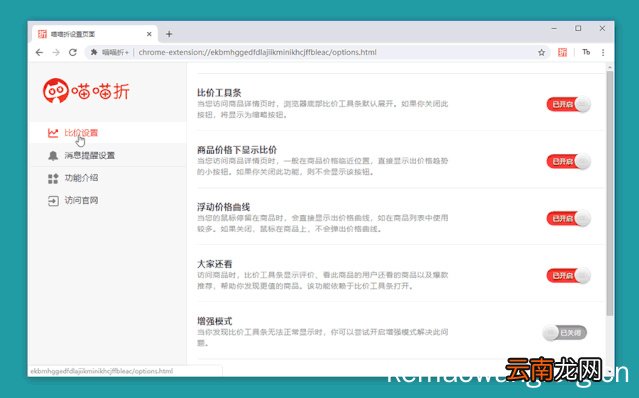The width and height of the screenshot is (639, 398).
Task: Minimize the Chrome window
Action: click(x=554, y=29)
